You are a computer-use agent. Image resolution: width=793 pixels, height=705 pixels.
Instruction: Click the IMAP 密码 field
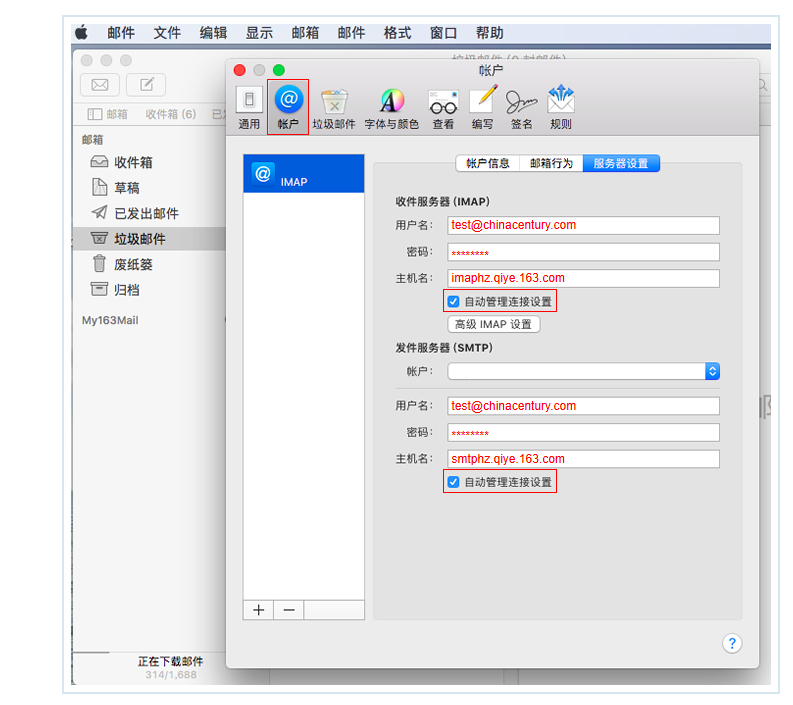tap(584, 252)
